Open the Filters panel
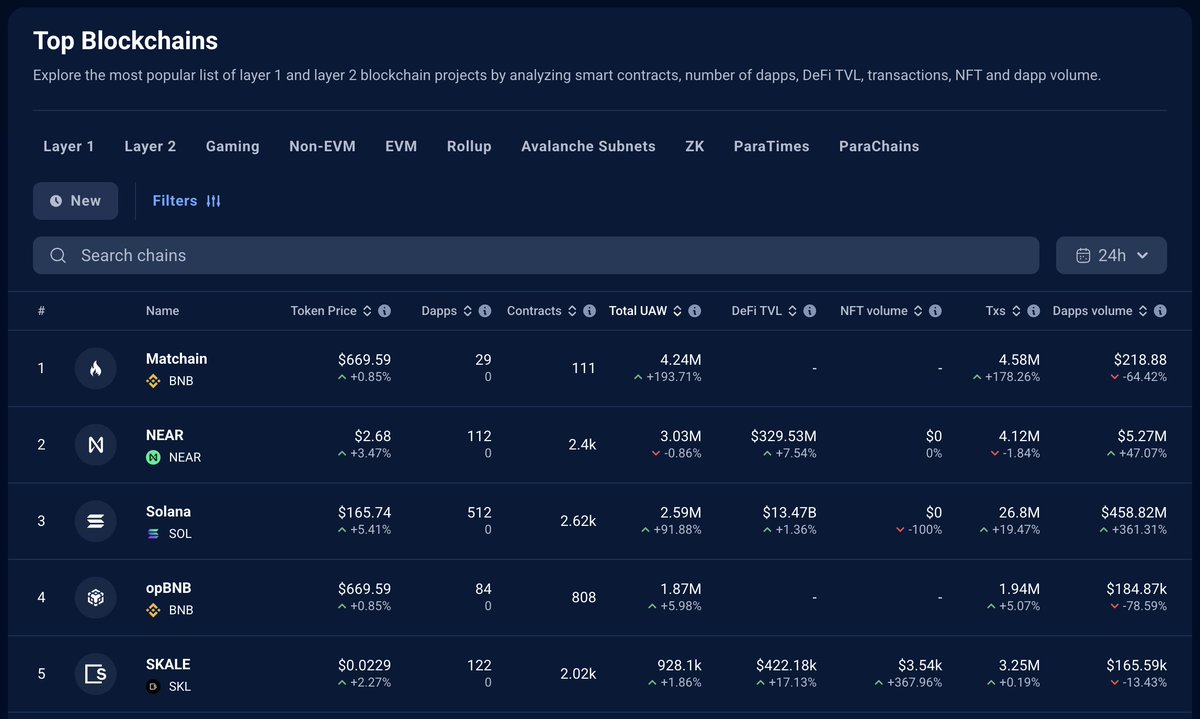The height and width of the screenshot is (719, 1200). [187, 201]
